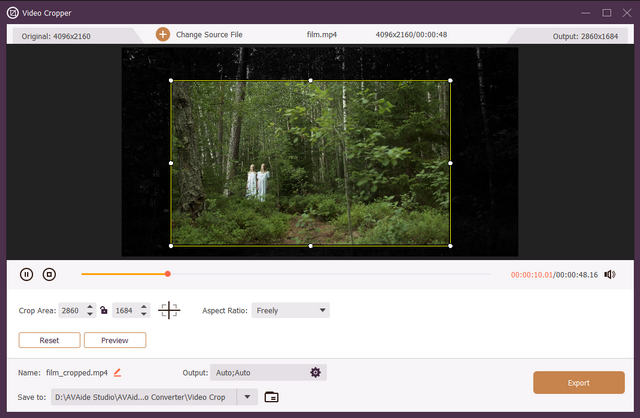
Task: Toggle the crop aspect lock icon
Action: pos(104,311)
